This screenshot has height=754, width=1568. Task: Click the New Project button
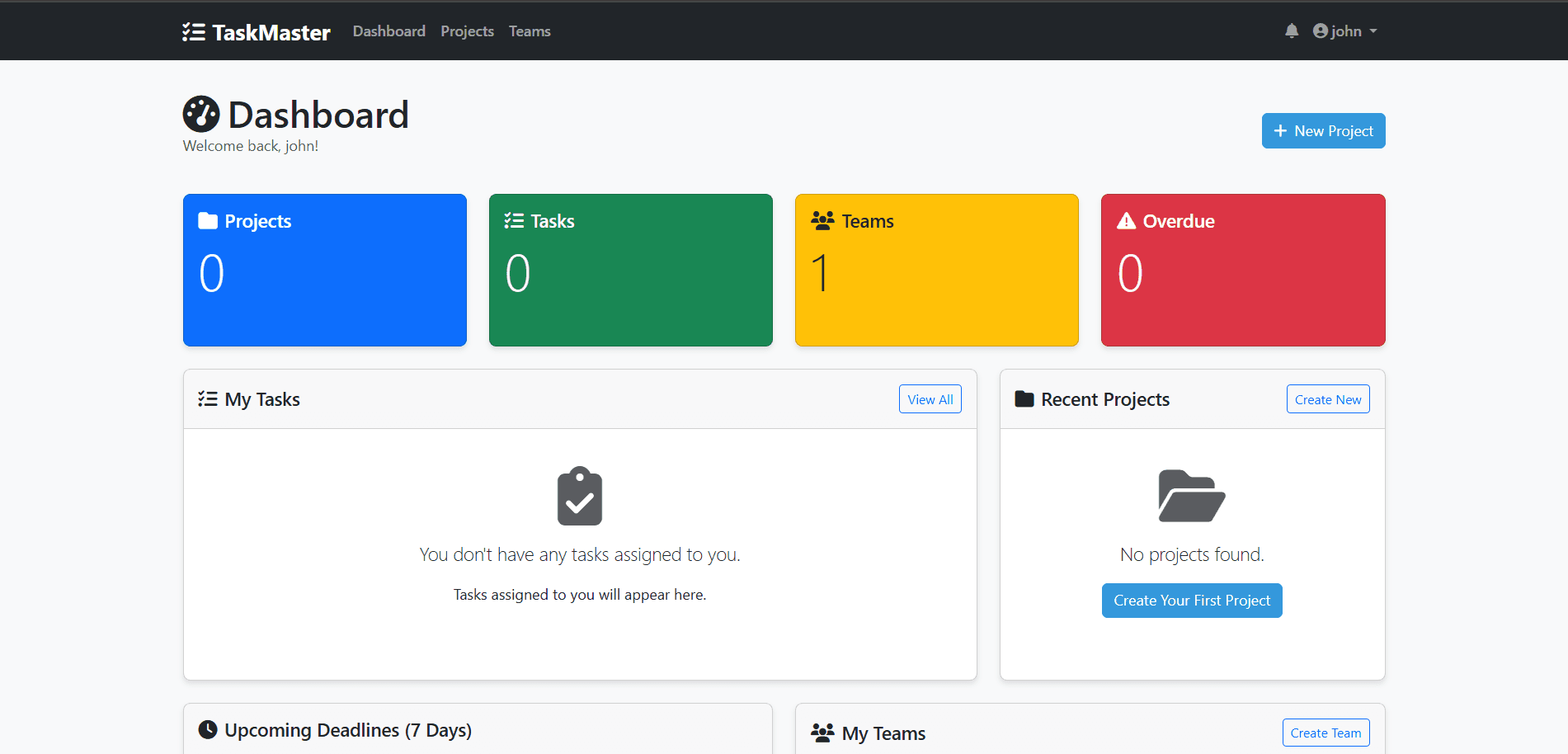[x=1323, y=130]
